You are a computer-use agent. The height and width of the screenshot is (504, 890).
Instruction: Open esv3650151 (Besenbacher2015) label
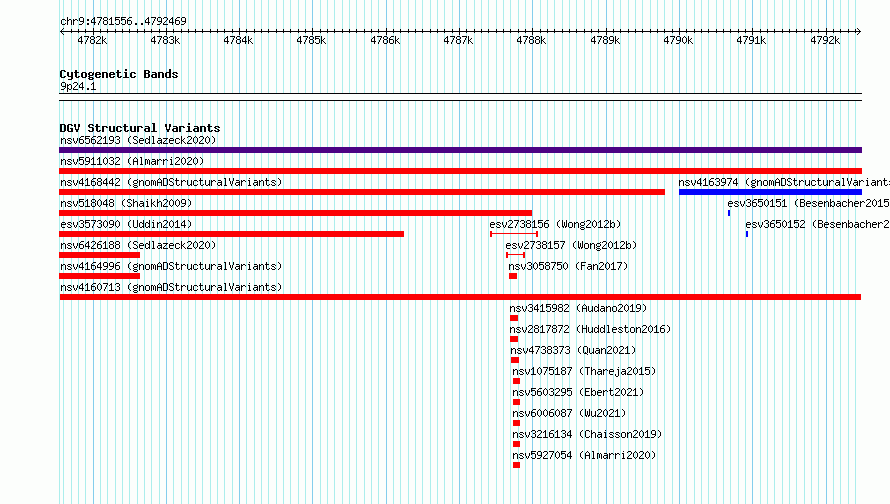(x=808, y=203)
